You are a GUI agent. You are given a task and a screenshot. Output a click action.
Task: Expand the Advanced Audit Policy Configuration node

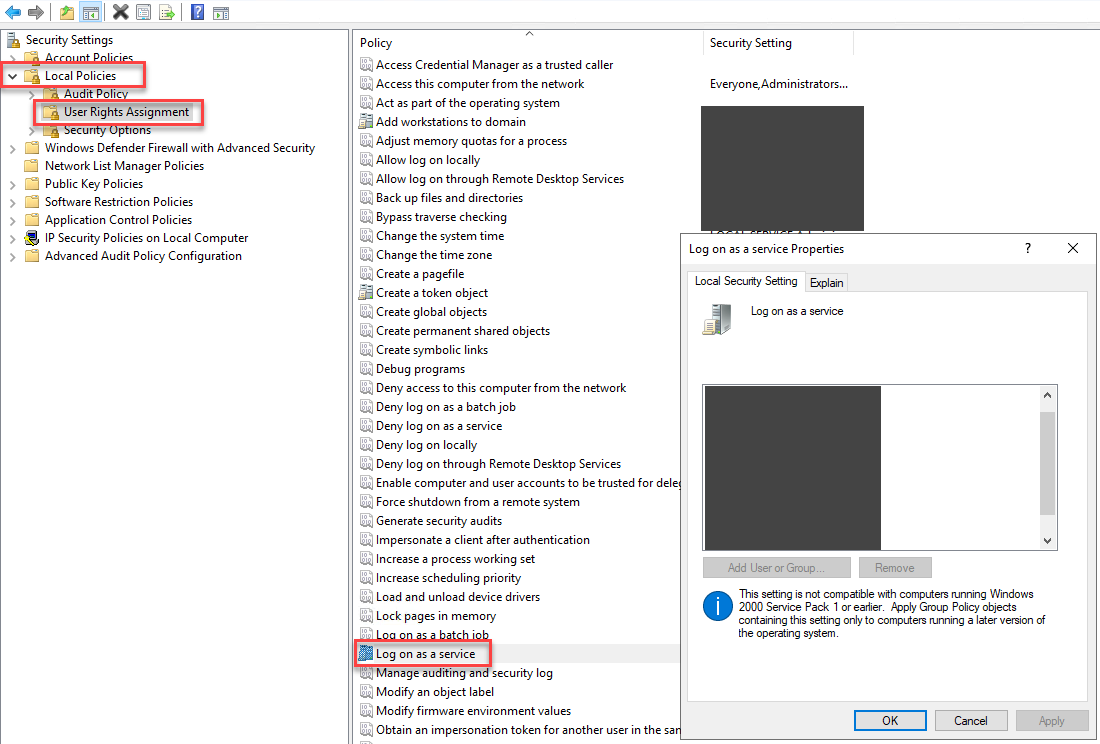coord(12,256)
